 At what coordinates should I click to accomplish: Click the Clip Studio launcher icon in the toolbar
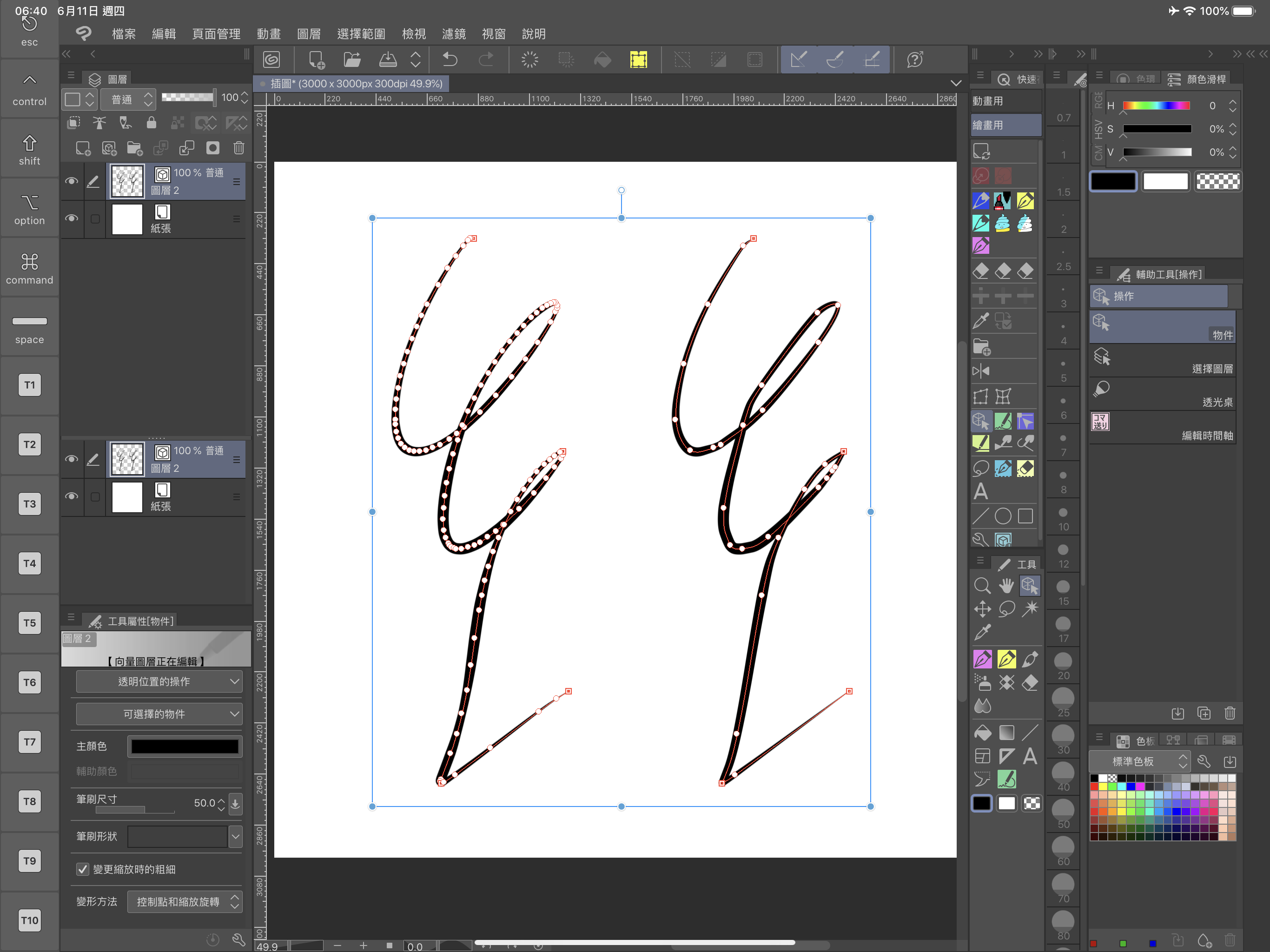click(271, 59)
